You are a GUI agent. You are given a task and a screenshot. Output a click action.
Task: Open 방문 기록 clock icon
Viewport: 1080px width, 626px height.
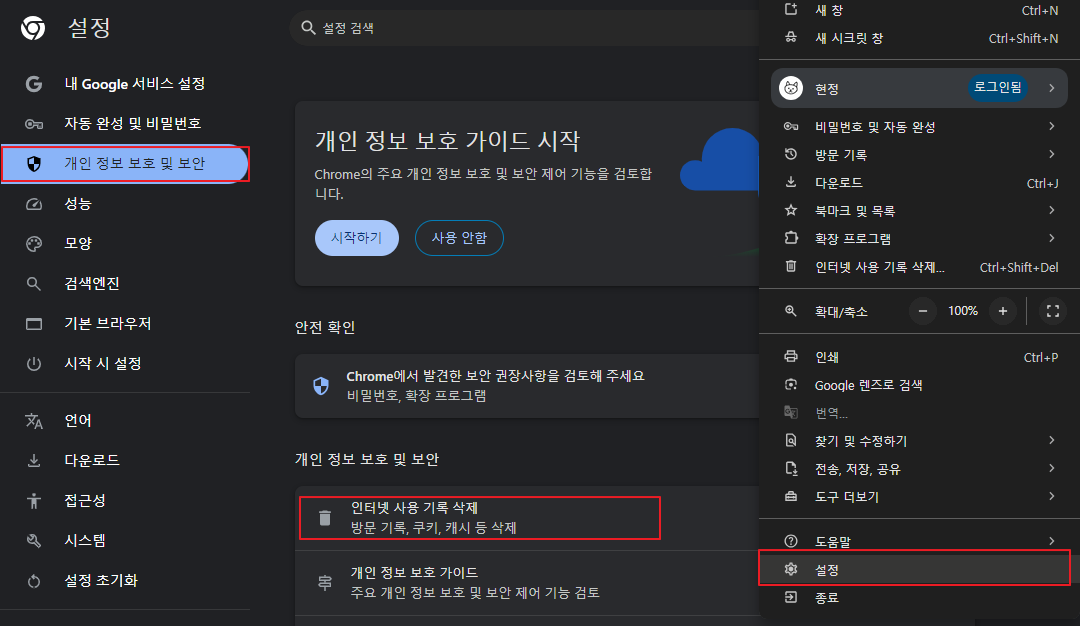(789, 155)
